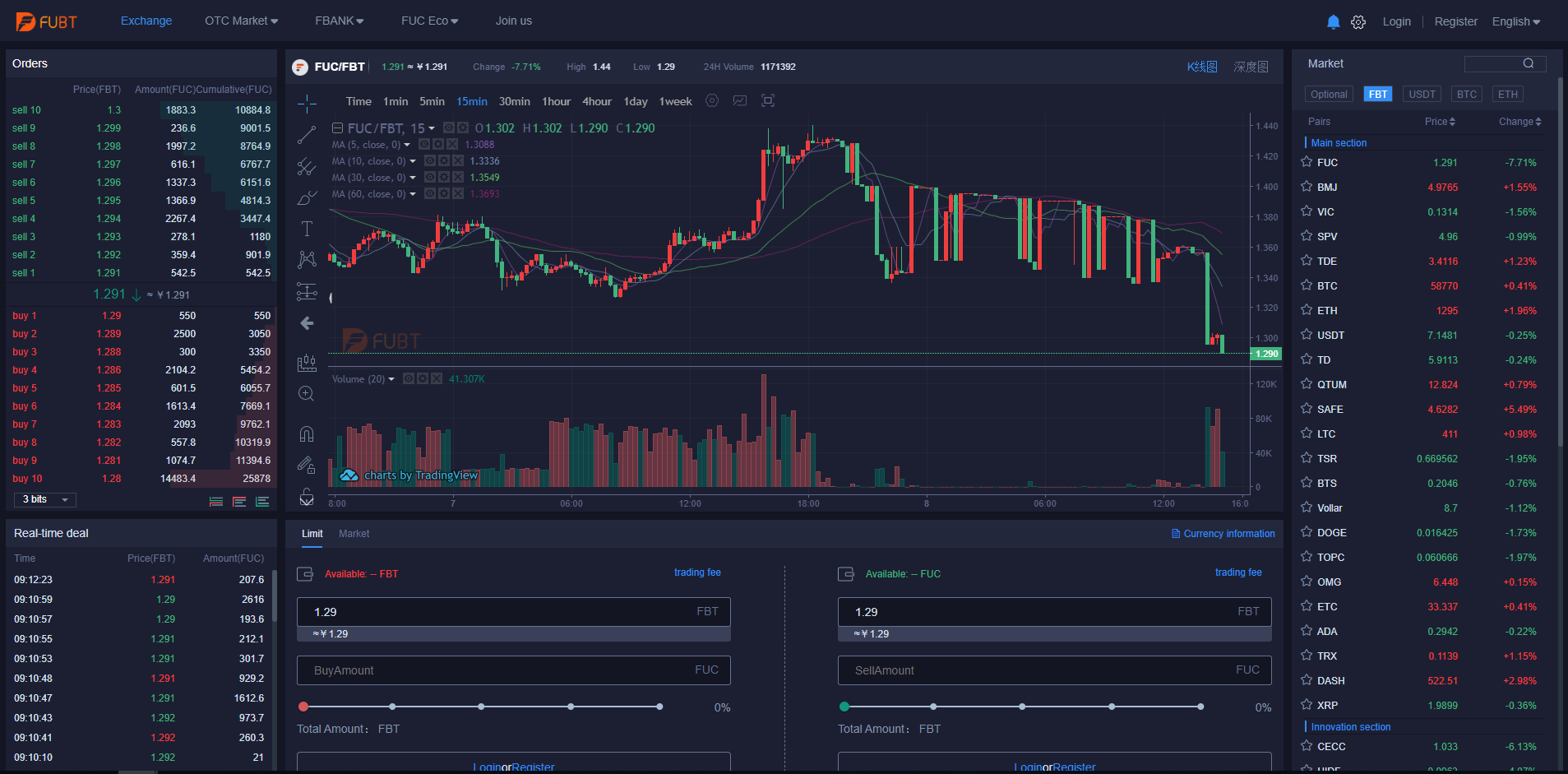1568x774 pixels.
Task: Select the crosshair cursor tool
Action: point(307,103)
